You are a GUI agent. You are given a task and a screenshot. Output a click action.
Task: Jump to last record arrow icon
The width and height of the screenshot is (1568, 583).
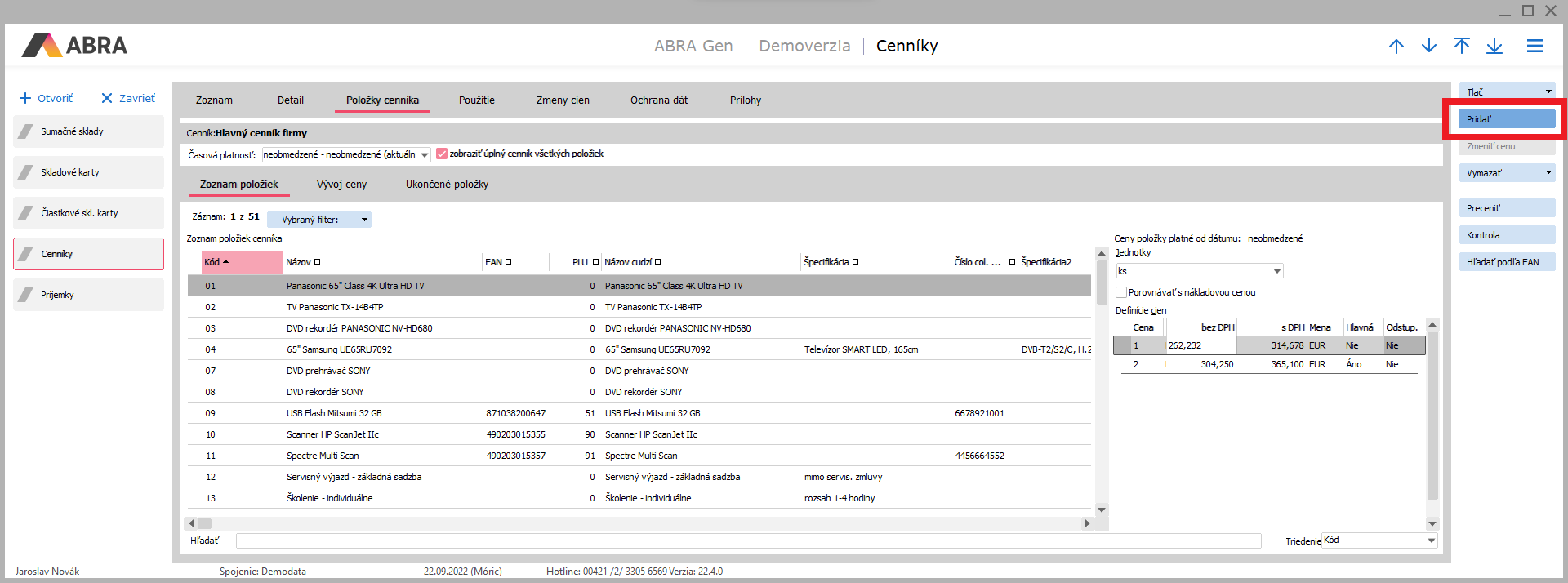pos(1494,47)
